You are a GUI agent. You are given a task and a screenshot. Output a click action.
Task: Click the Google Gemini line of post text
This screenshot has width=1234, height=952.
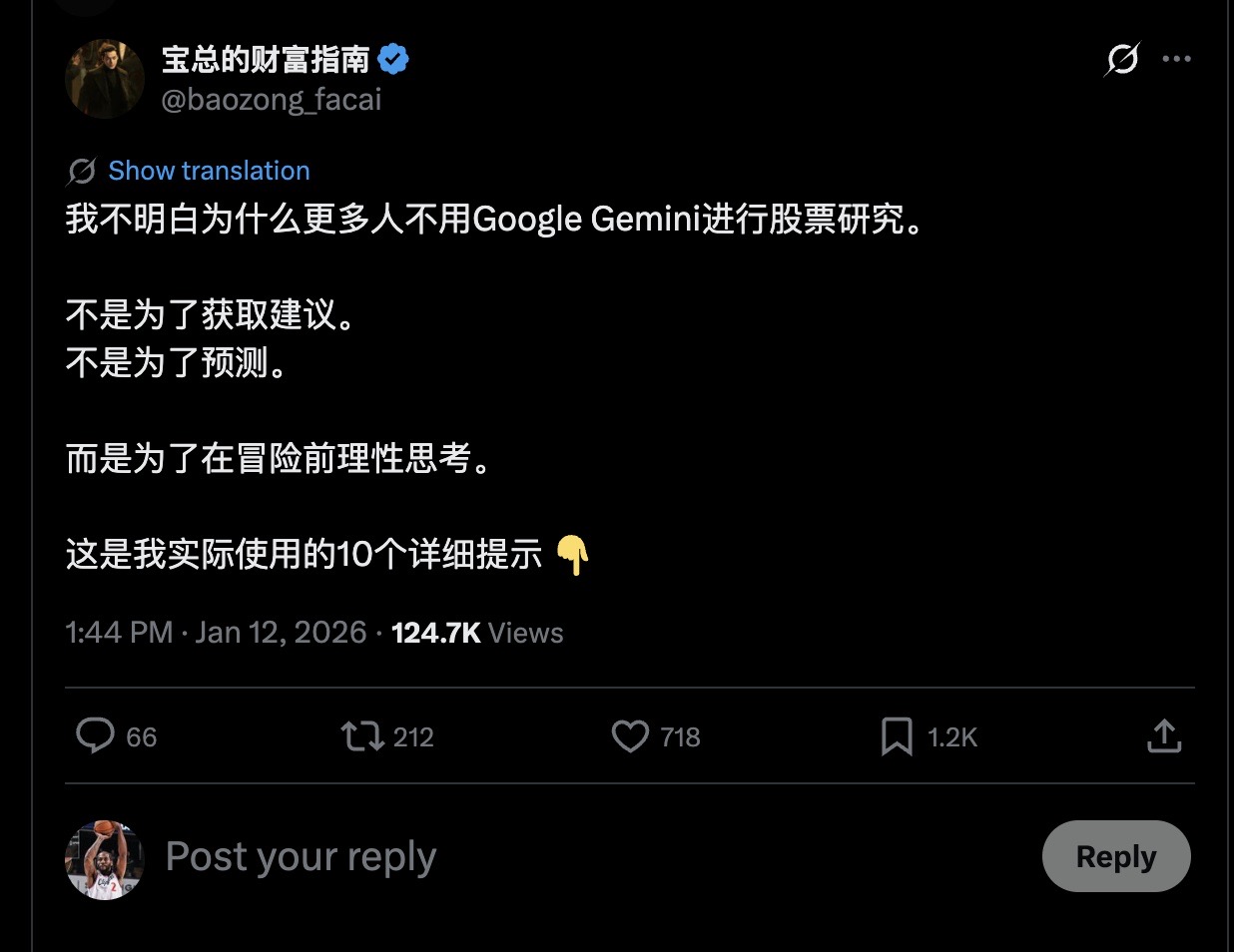click(495, 219)
